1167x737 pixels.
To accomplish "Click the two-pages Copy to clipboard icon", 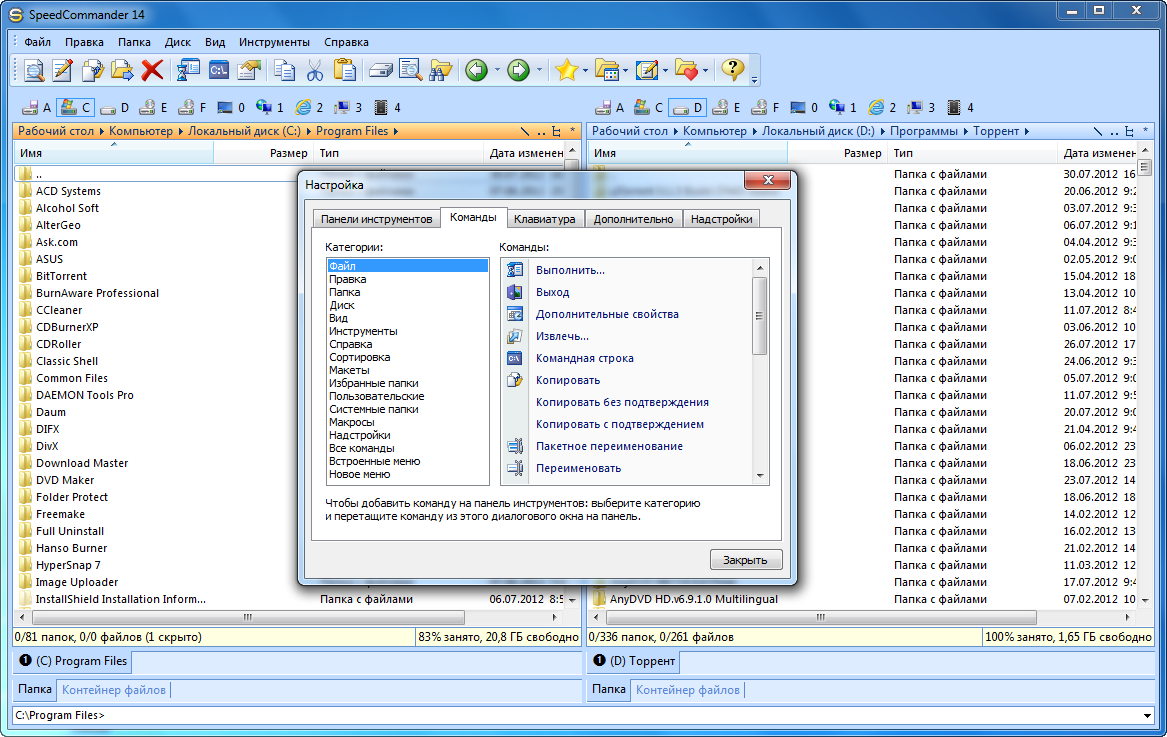I will pyautogui.click(x=284, y=70).
